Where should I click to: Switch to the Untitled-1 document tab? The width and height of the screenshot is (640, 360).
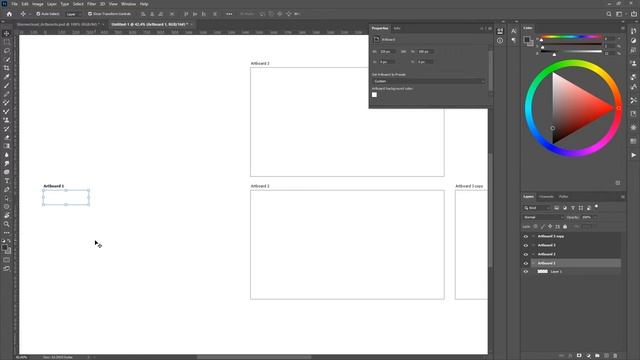coord(149,24)
